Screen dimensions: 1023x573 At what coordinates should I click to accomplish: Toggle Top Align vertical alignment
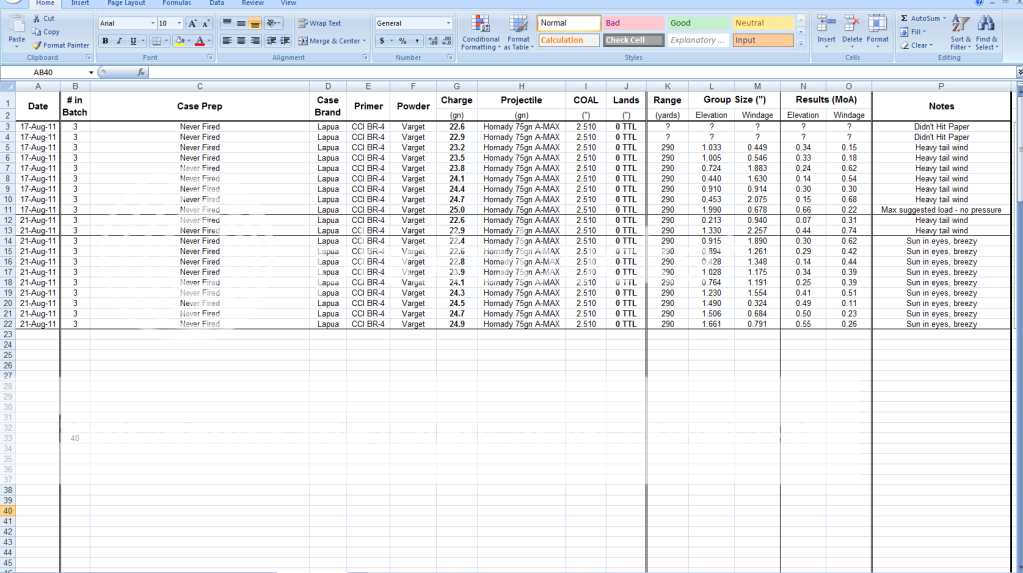pos(227,23)
